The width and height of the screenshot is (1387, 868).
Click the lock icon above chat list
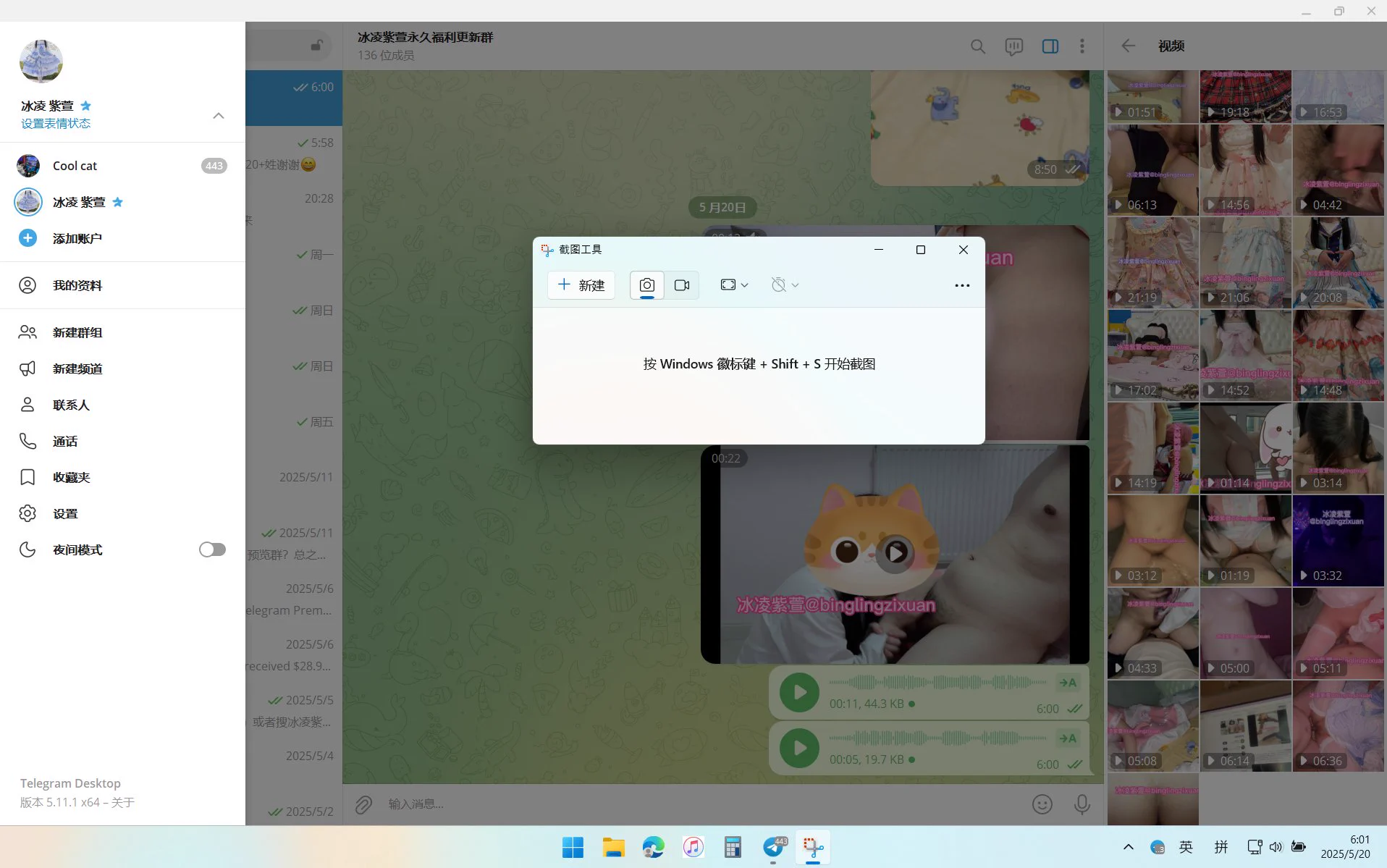point(317,45)
